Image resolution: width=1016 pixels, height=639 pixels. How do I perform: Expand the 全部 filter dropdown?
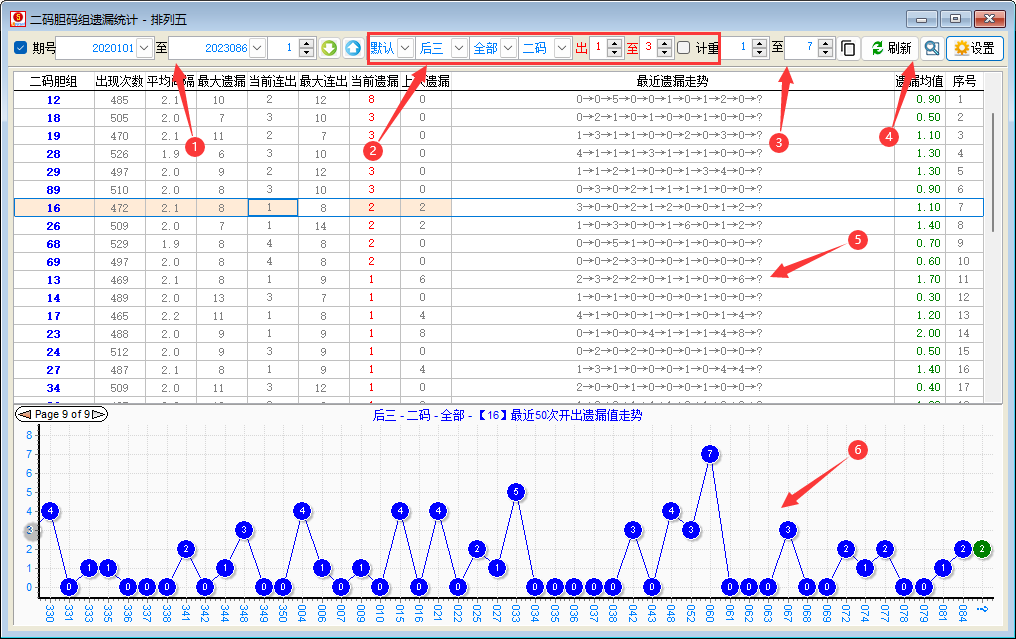(508, 48)
